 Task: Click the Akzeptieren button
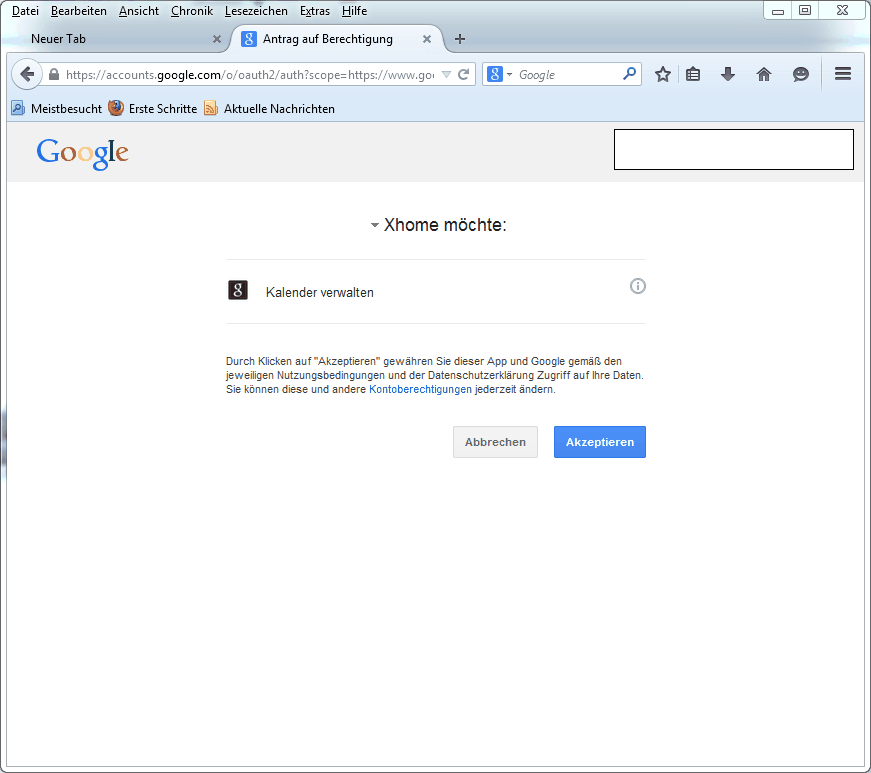coord(600,442)
